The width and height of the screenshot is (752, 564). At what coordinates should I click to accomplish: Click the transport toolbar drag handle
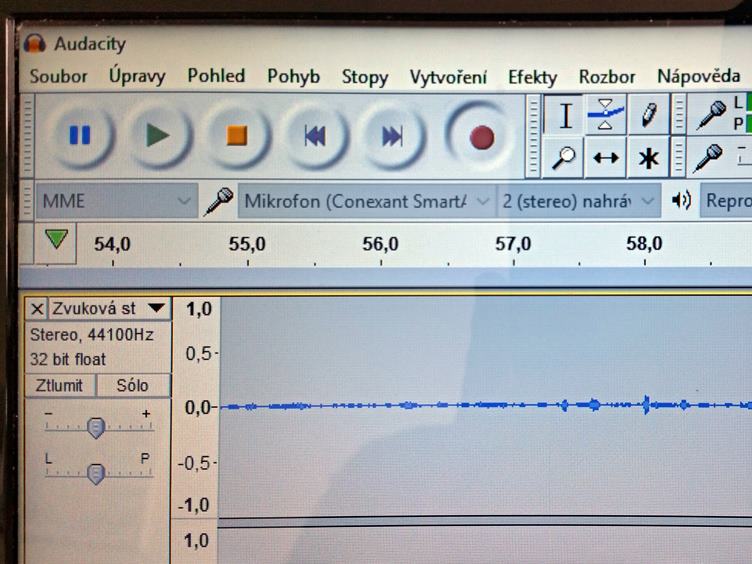pos(27,135)
